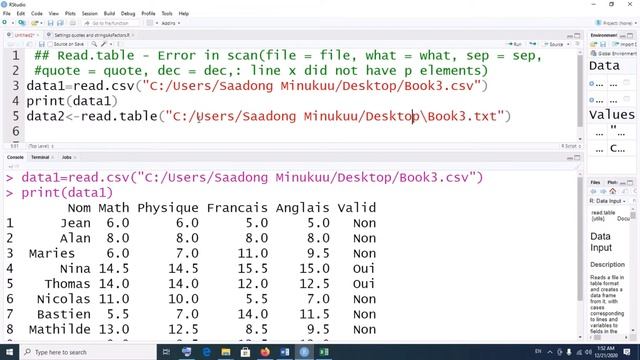640x360 pixels.
Task: Click the Find/Replace magnifier icon
Action: tap(94, 44)
